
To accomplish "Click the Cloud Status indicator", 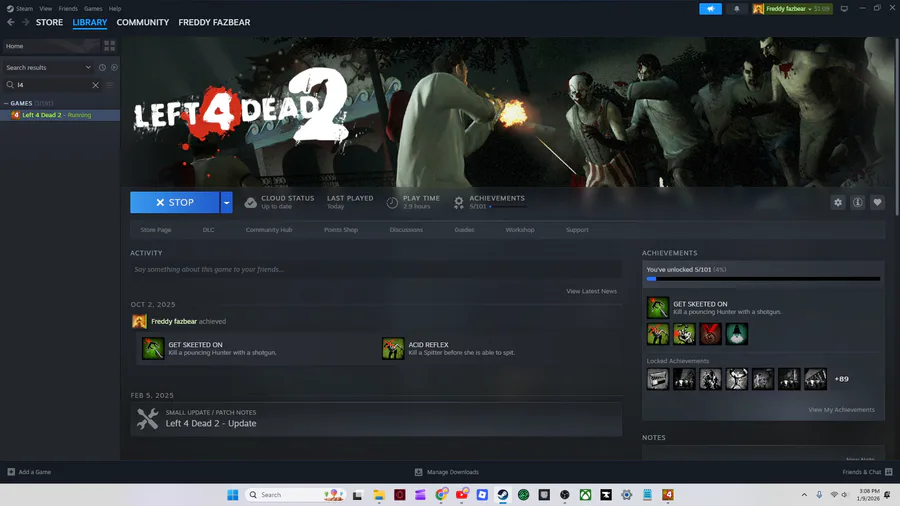I will (x=280, y=203).
